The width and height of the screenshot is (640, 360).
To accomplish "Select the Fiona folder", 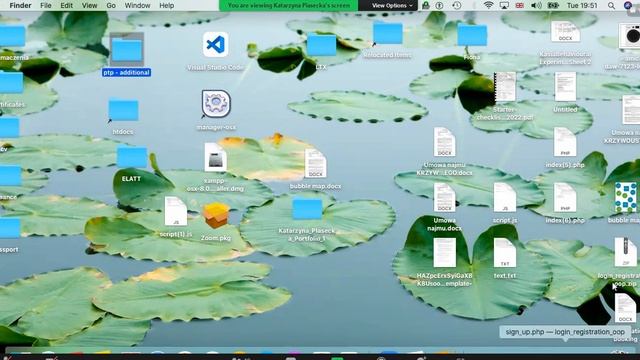I will point(472,35).
